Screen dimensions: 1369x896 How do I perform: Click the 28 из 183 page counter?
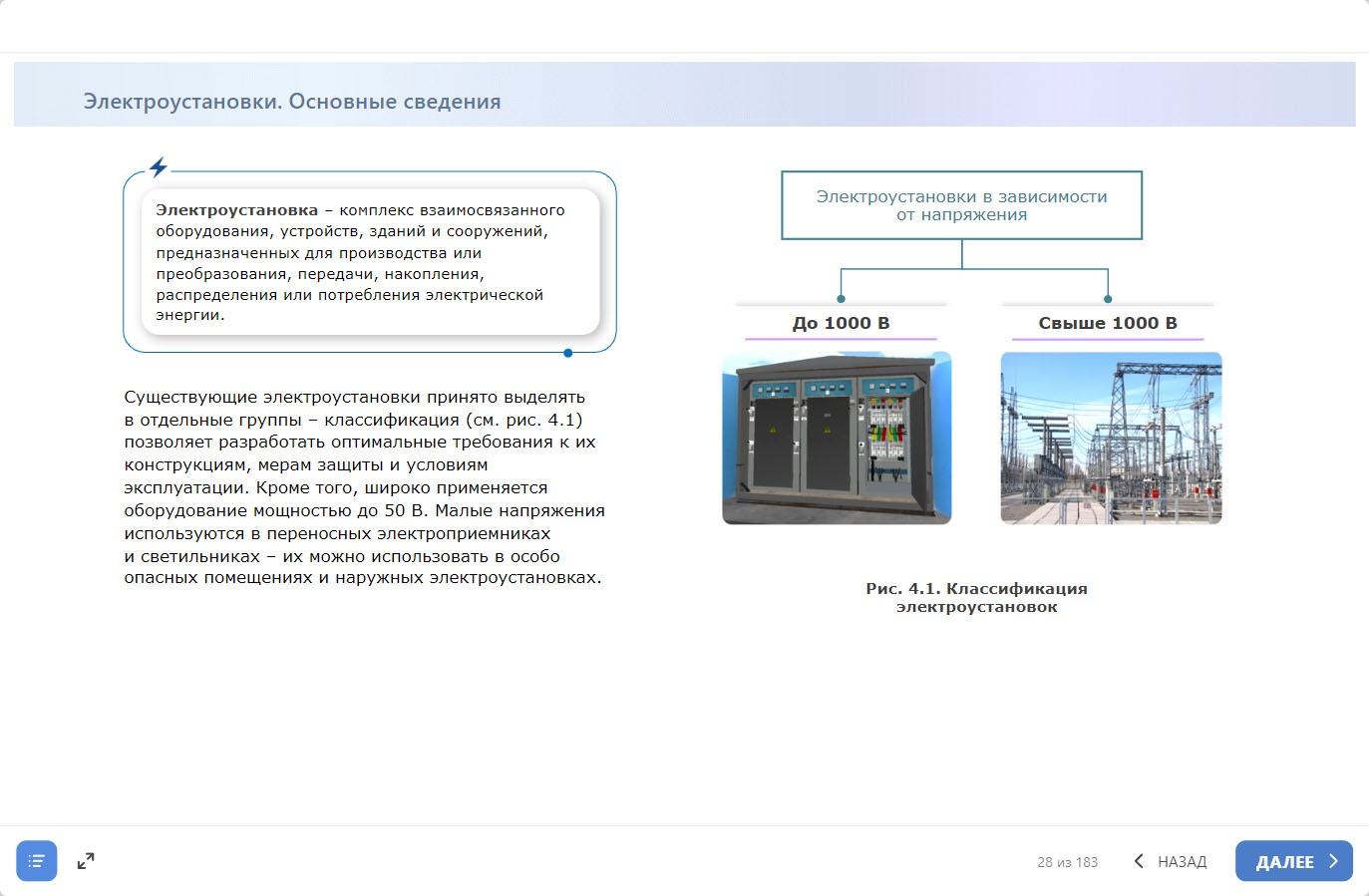(x=1067, y=862)
